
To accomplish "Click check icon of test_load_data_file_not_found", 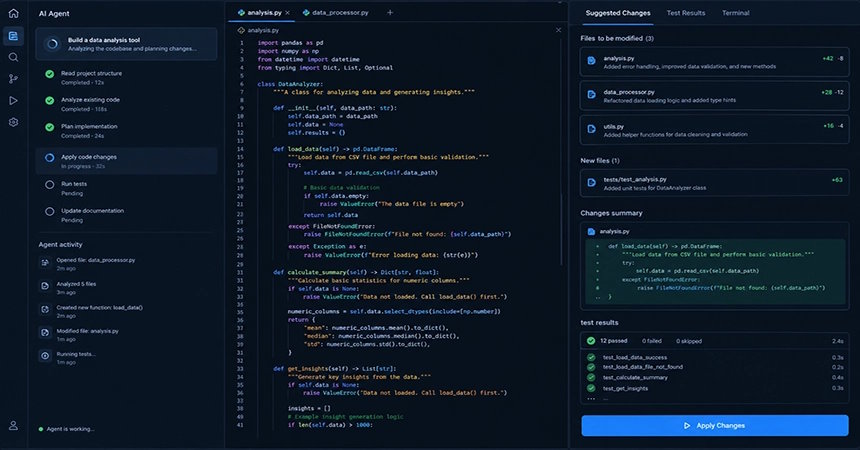I will (x=591, y=367).
